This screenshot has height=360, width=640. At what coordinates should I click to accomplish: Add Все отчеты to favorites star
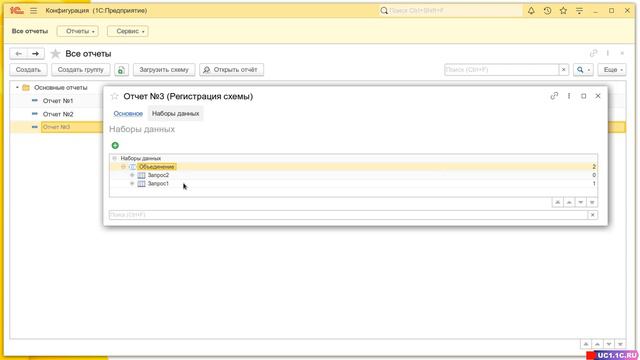click(x=55, y=53)
